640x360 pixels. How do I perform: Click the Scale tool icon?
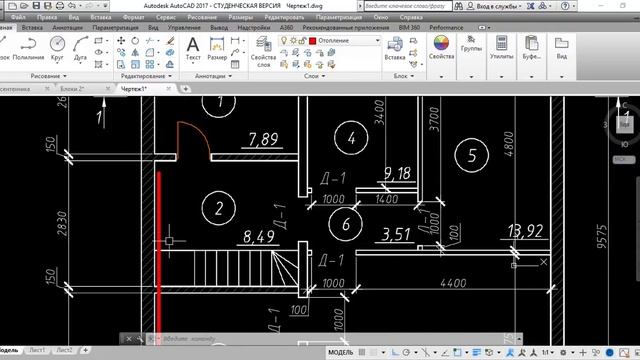pos(135,64)
